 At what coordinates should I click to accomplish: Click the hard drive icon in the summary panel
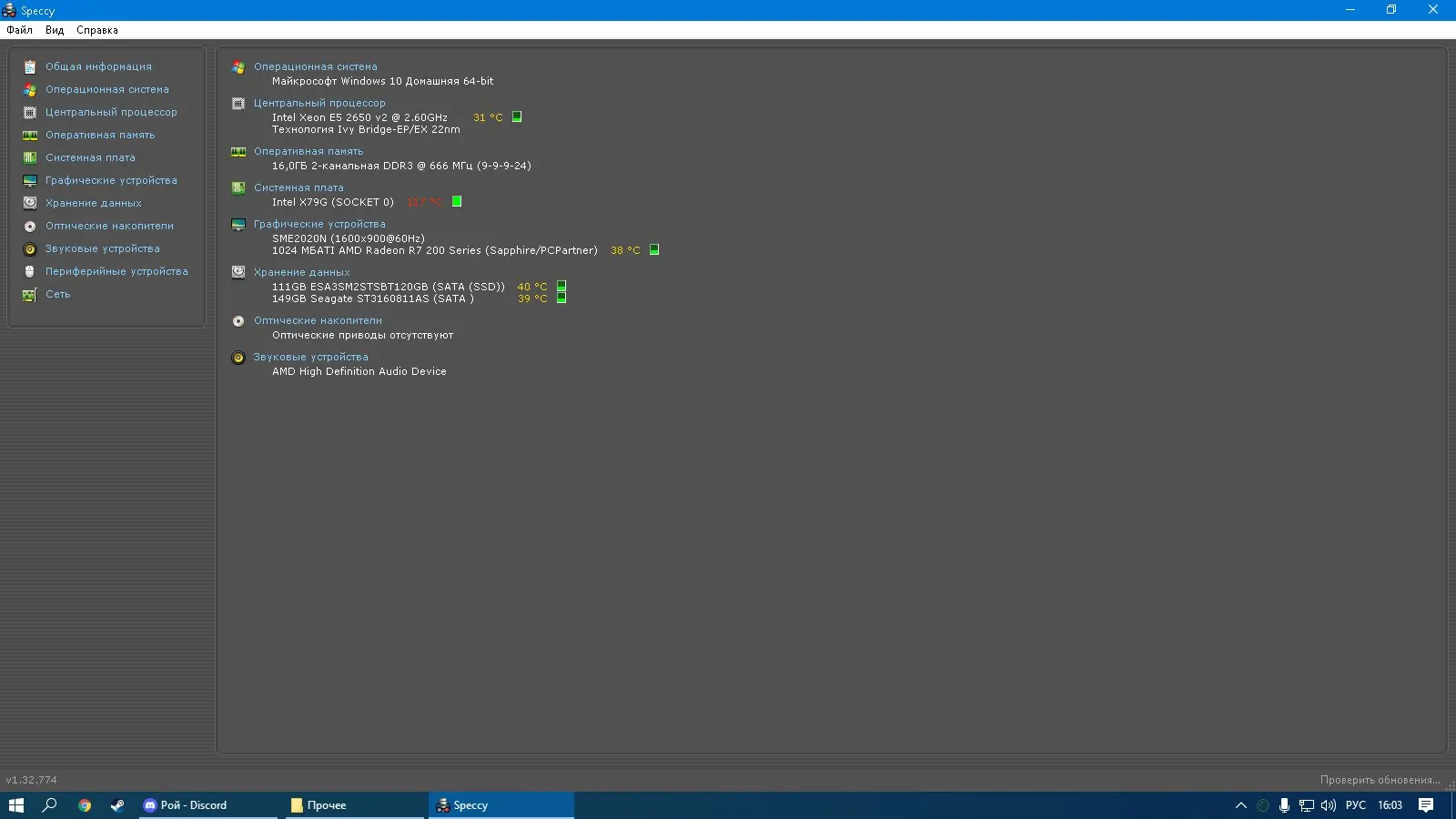(238, 272)
